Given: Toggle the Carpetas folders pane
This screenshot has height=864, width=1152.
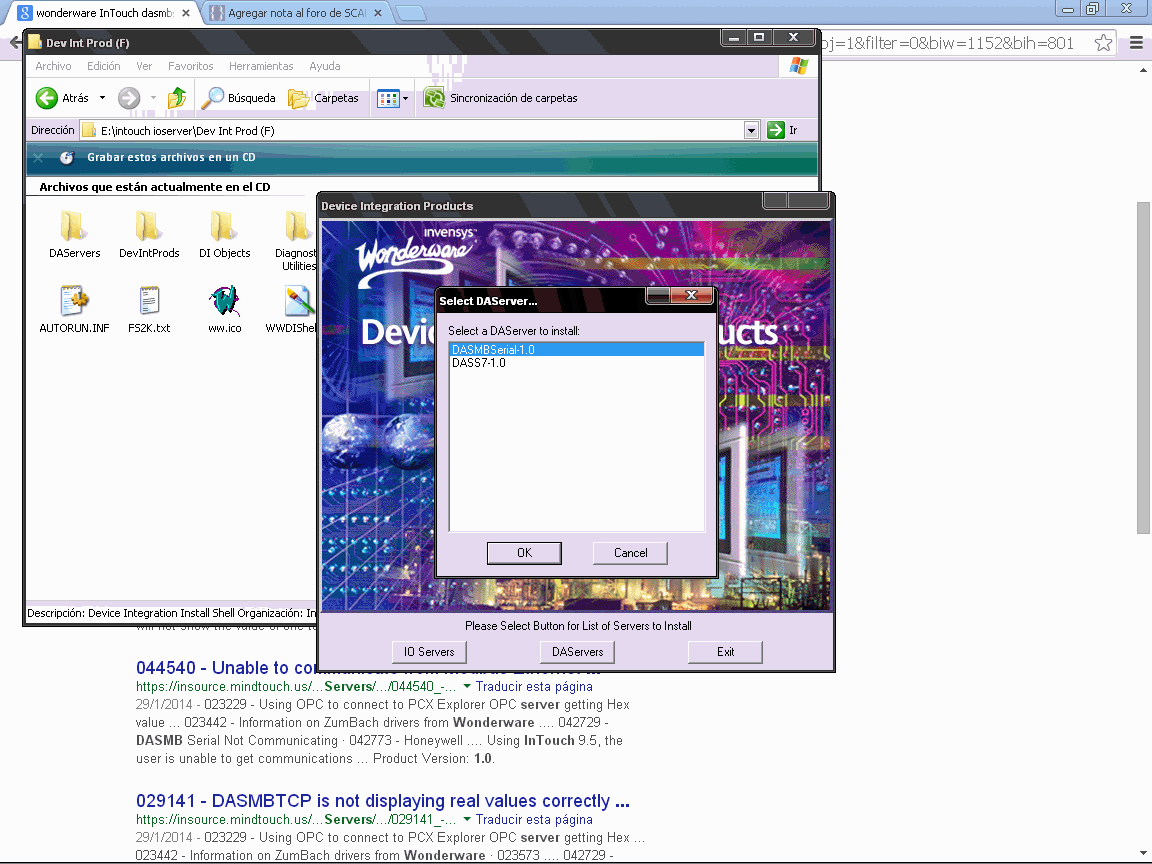Looking at the screenshot, I should coord(323,98).
